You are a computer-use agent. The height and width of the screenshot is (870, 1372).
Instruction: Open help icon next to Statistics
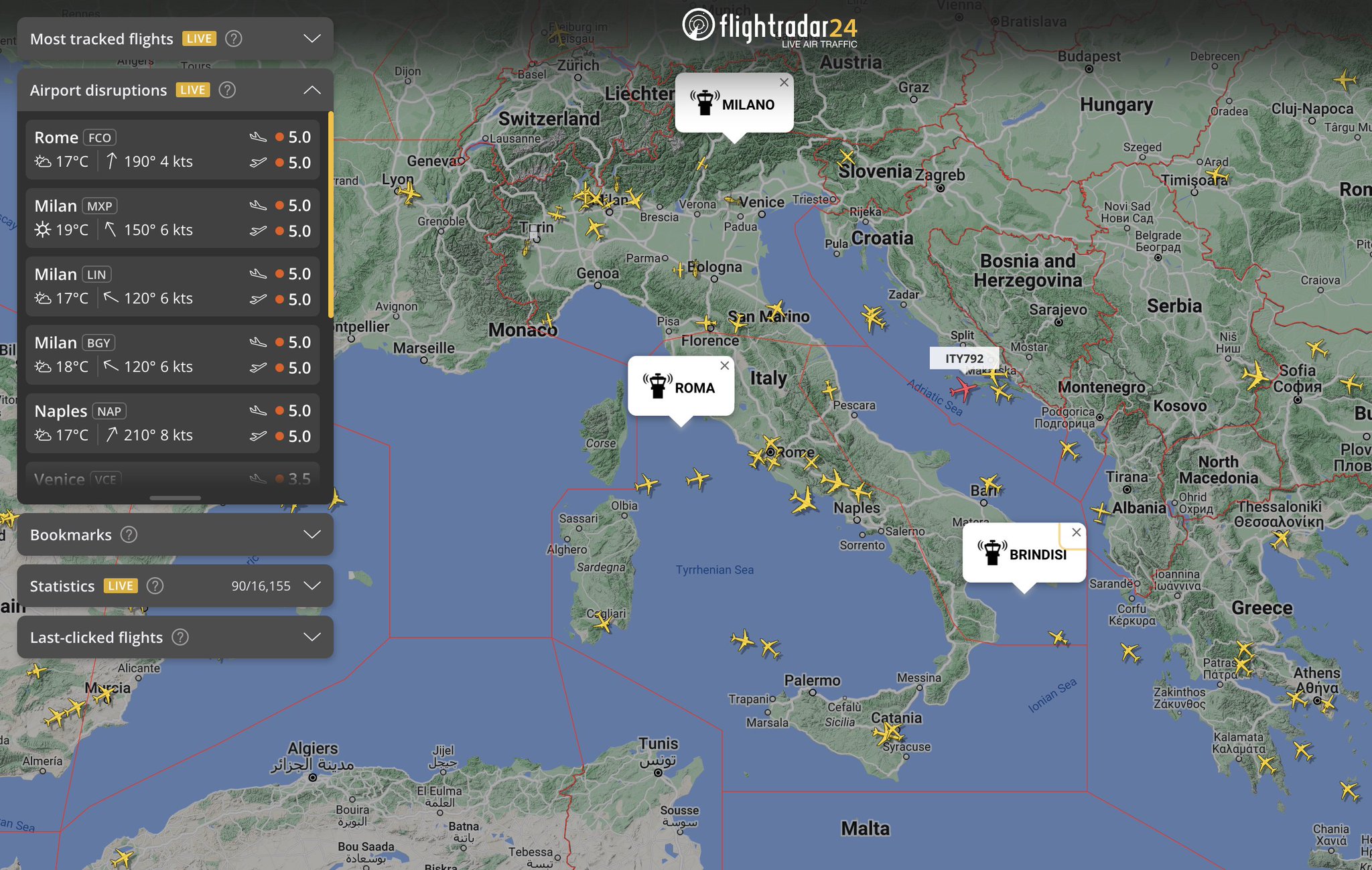tap(155, 586)
